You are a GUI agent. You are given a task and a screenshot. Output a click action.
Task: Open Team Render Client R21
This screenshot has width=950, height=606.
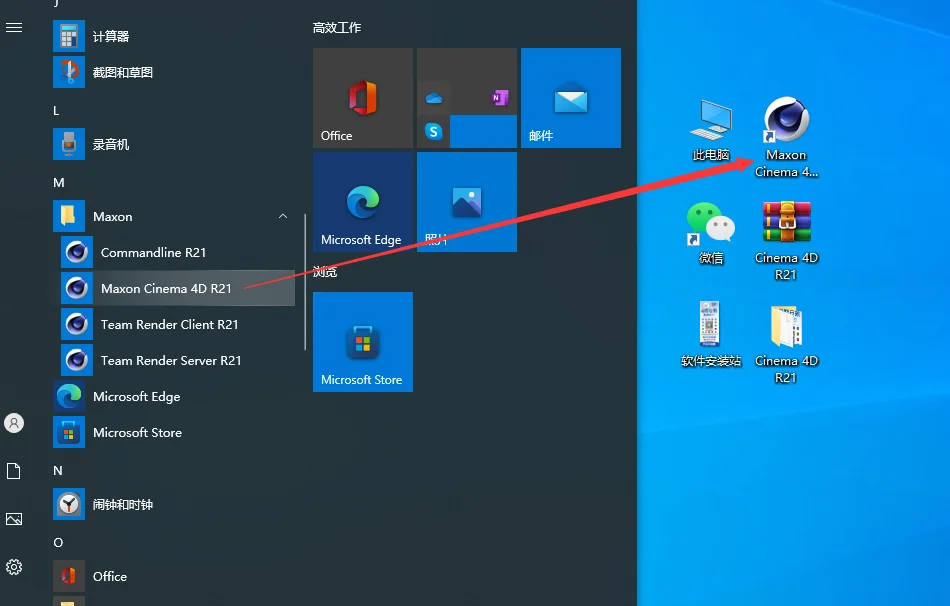click(x=177, y=324)
